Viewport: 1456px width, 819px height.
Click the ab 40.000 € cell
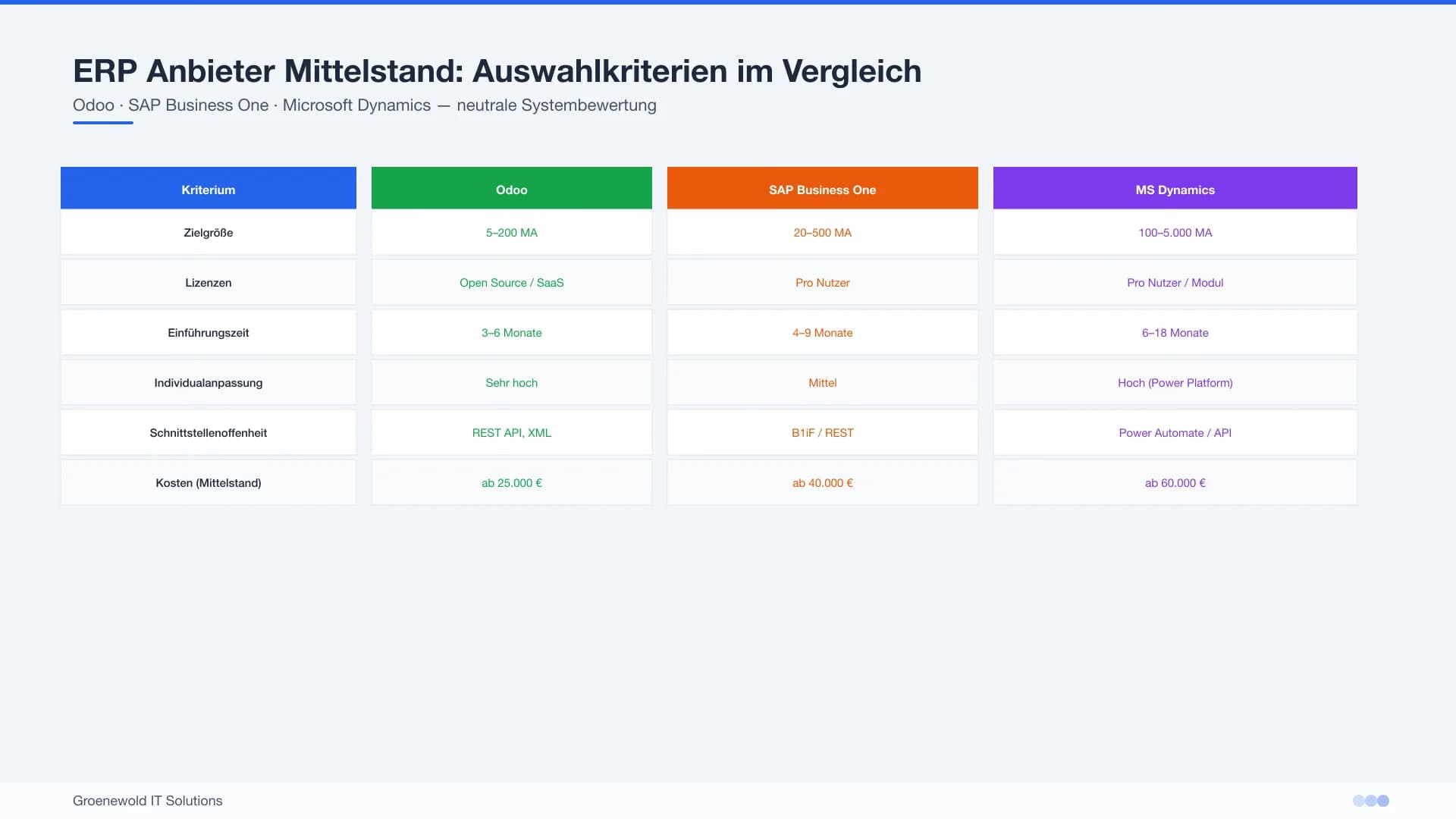point(823,482)
